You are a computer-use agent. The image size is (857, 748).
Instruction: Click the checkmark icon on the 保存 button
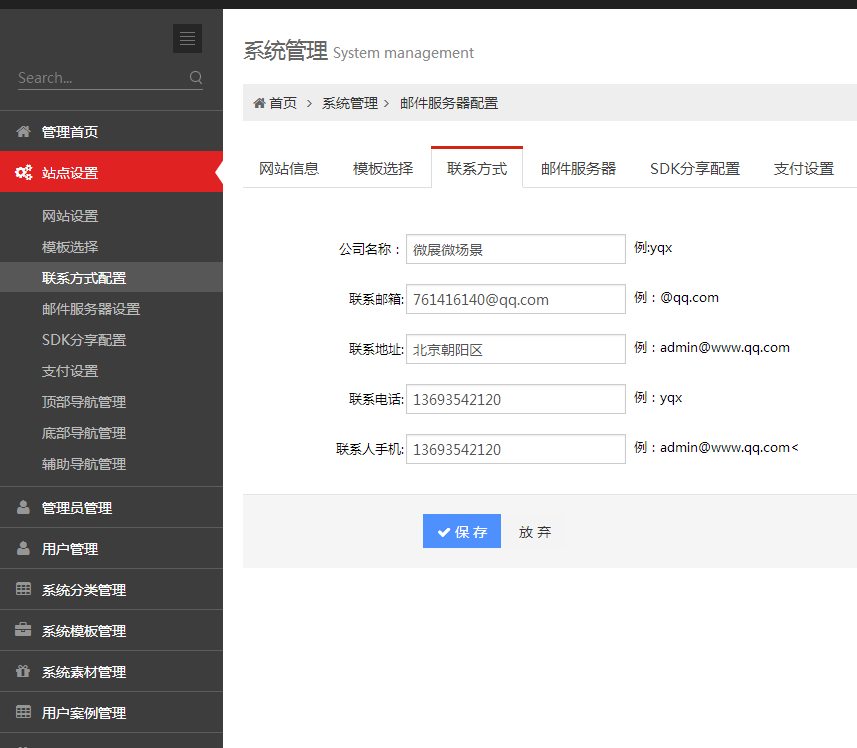(x=443, y=531)
